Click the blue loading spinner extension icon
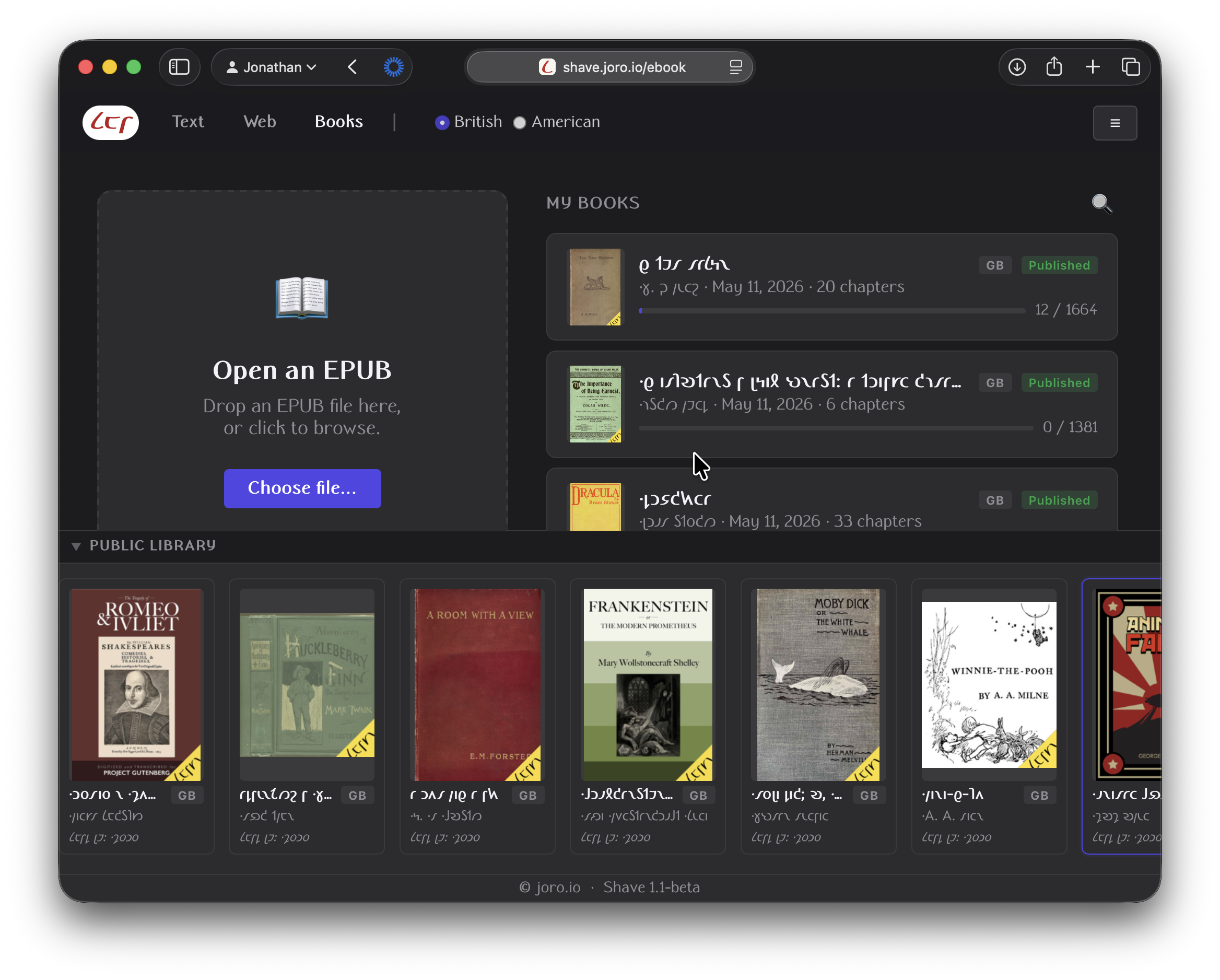Viewport: 1220px width, 980px height. (x=393, y=67)
